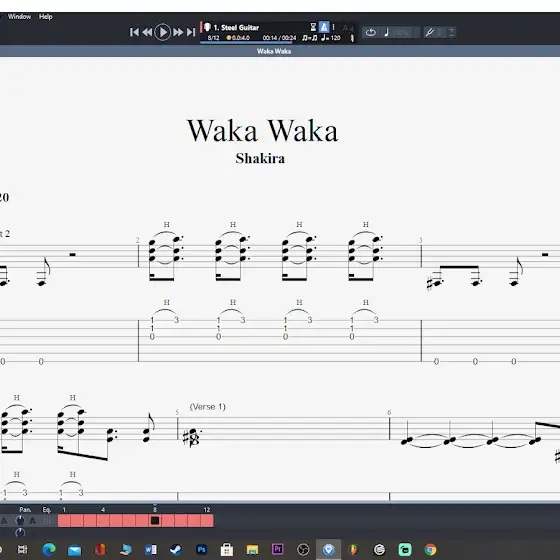Viewport: 560px width, 560px height.
Task: Open Premiere Pro from the taskbar
Action: [x=278, y=549]
